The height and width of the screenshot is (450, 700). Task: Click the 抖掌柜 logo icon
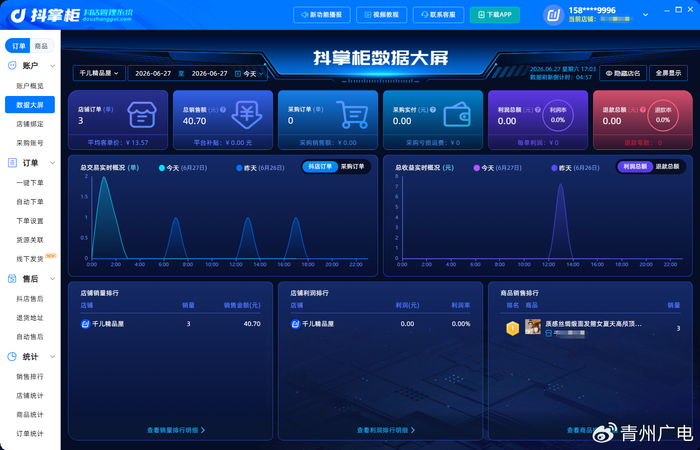(x=19, y=15)
